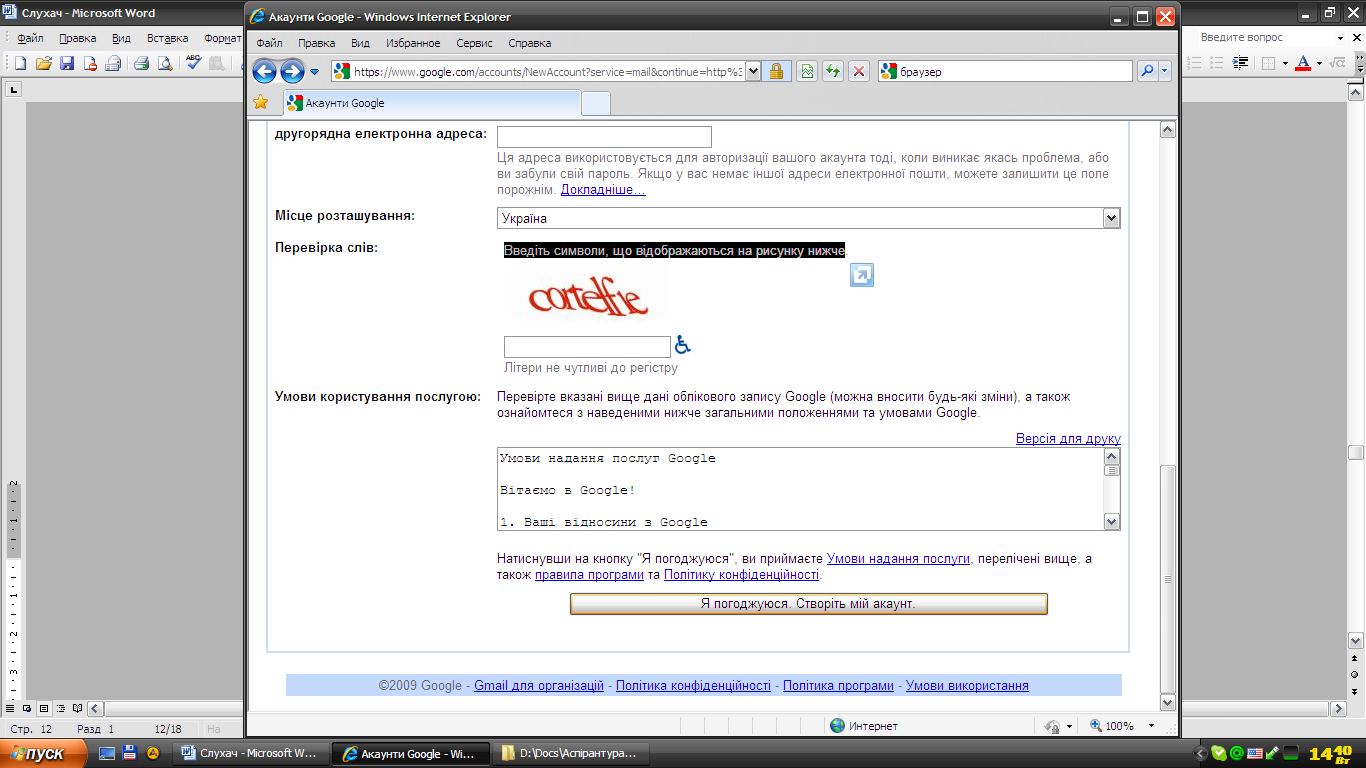This screenshot has height=768, width=1366.
Task: Go back with the IE Back arrow
Action: (x=264, y=71)
